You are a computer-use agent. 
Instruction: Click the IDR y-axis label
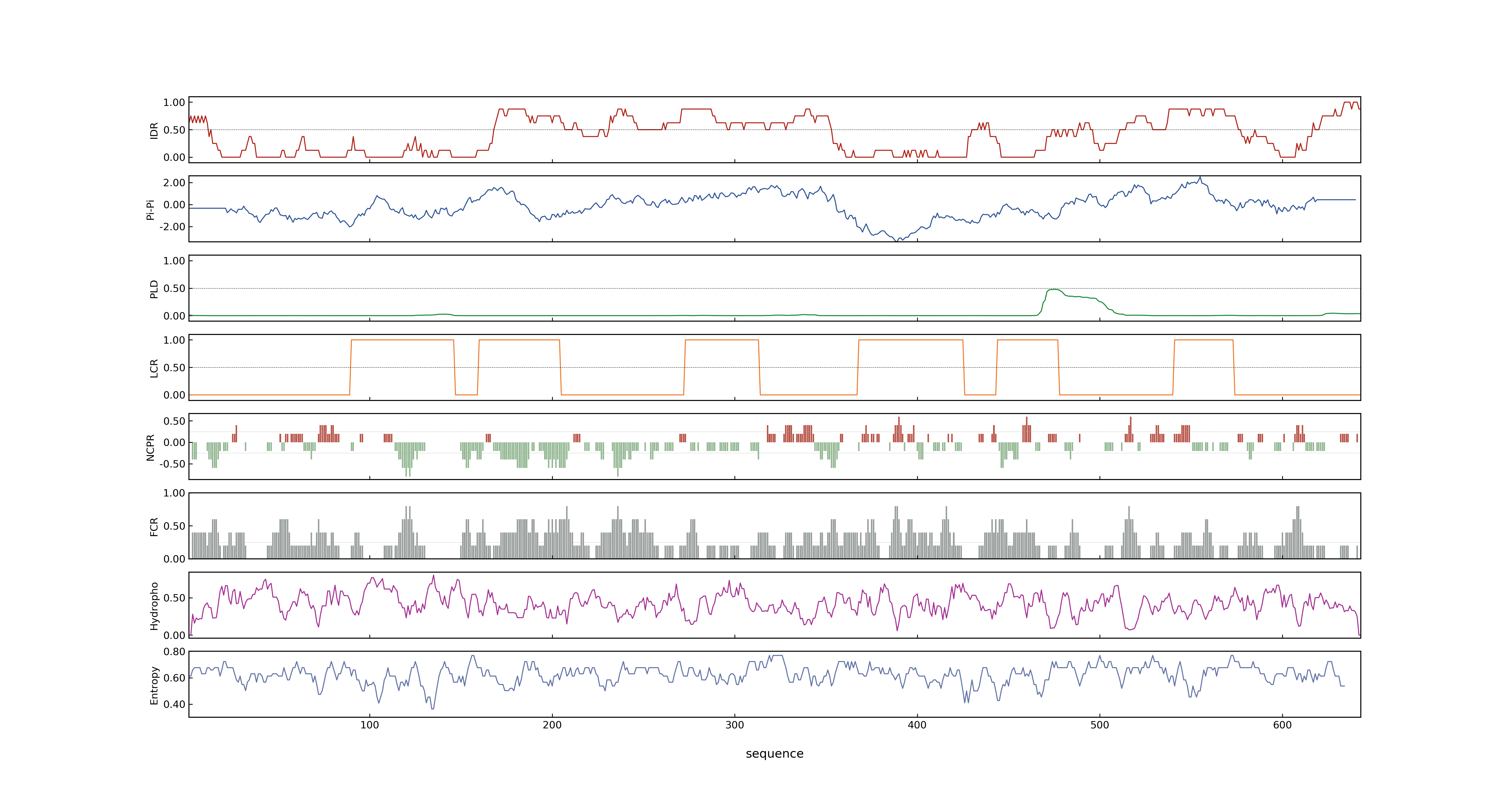click(154, 130)
